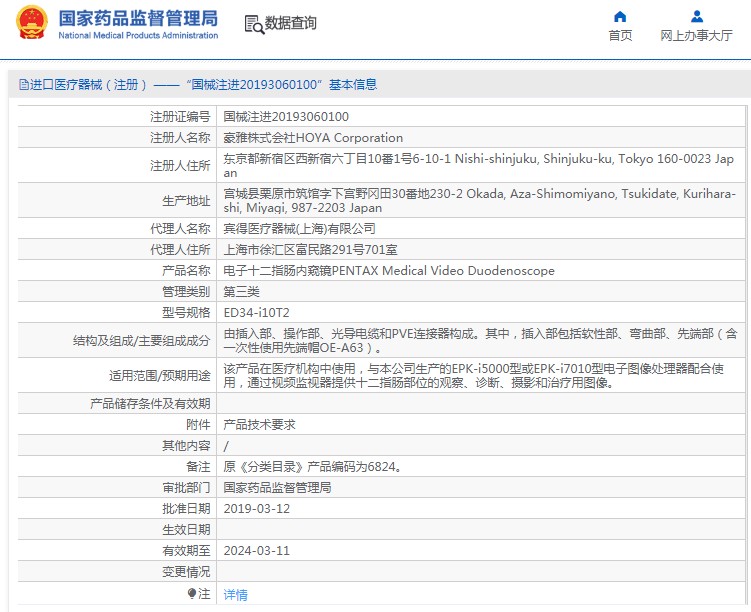
Task: Click the 审批部门 row label
Action: pos(186,488)
